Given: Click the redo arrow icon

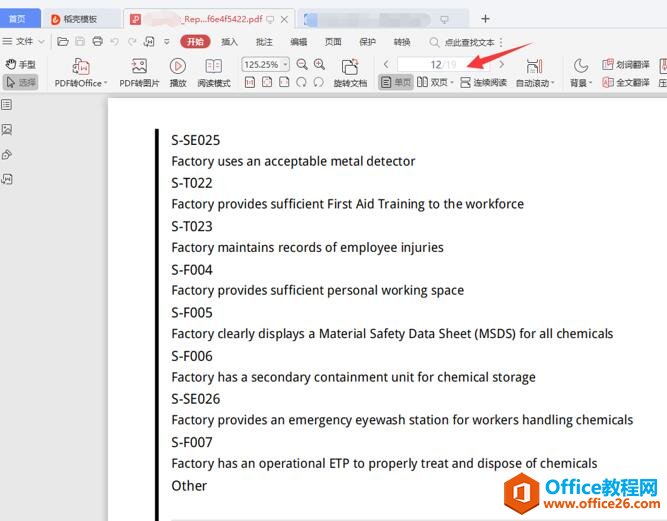Looking at the screenshot, I should (x=132, y=42).
